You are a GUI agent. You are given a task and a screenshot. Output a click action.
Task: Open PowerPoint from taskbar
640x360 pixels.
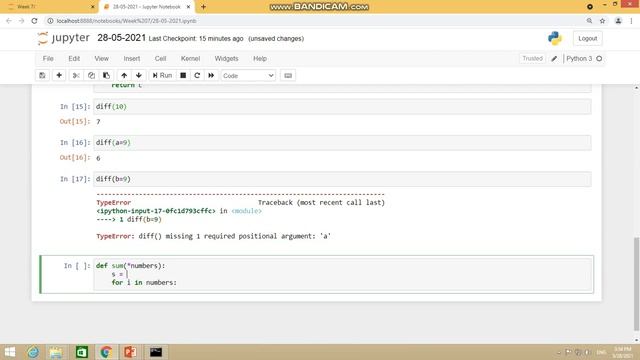pyautogui.click(x=130, y=352)
